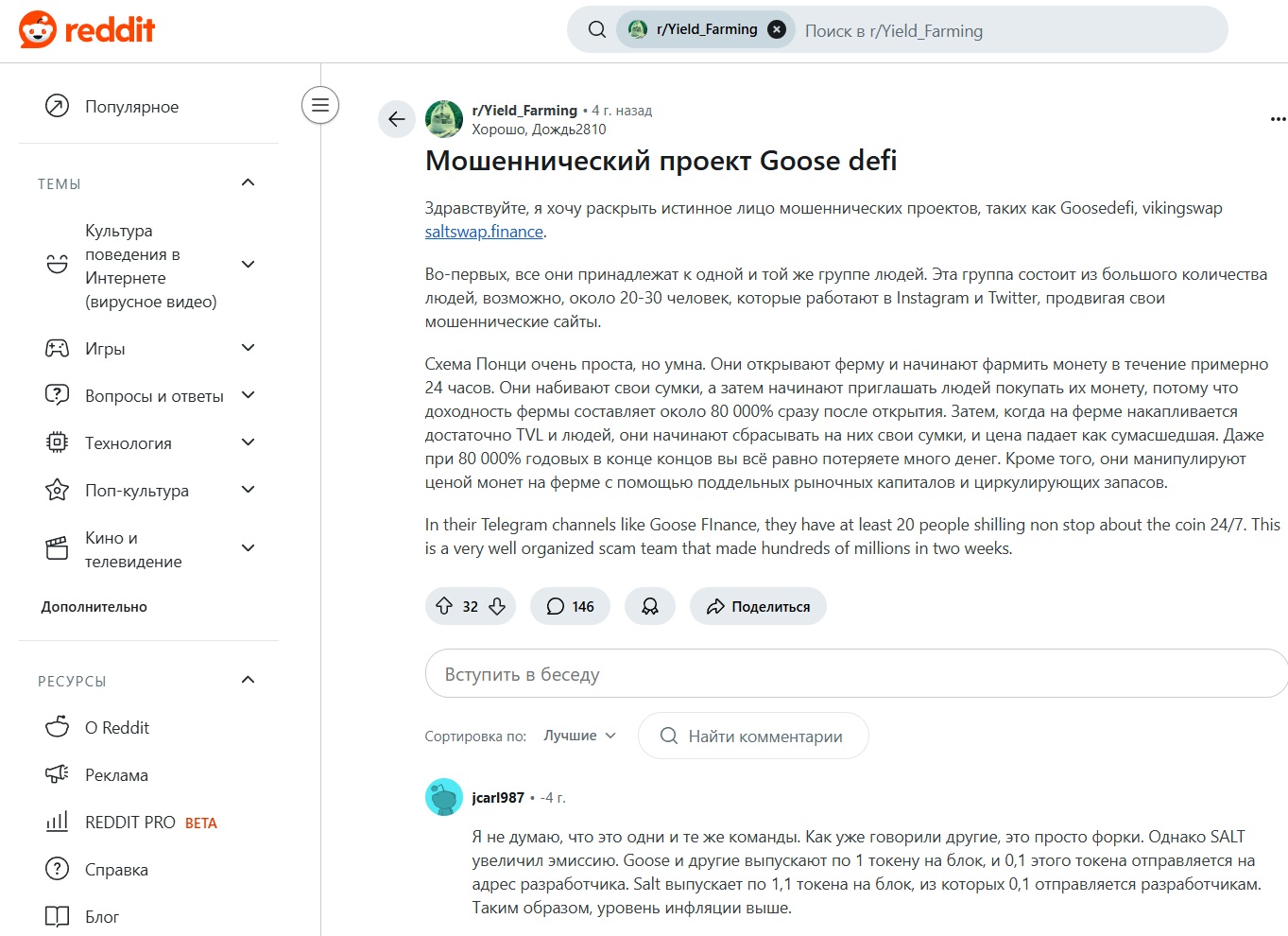Screen dimensions: 1288x936
Task: Expand the Кино и телевидение chevron
Action: [x=248, y=548]
